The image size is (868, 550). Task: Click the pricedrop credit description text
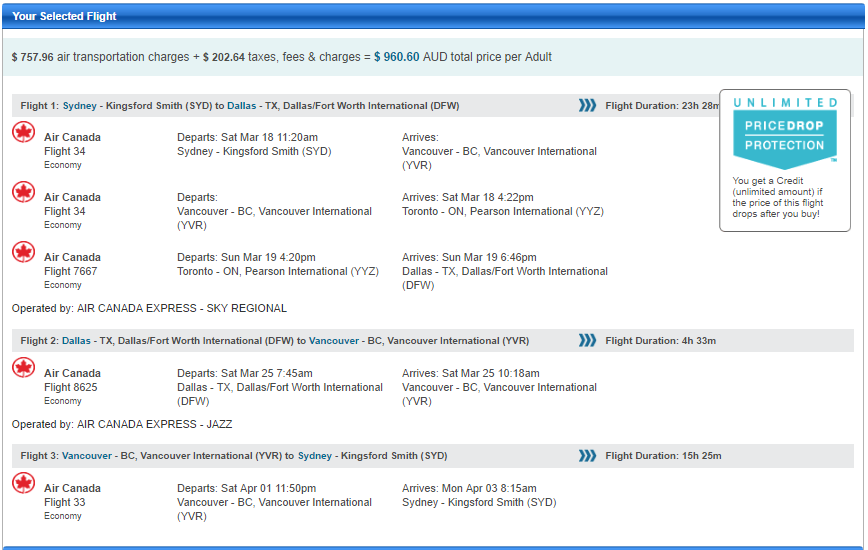tap(778, 198)
